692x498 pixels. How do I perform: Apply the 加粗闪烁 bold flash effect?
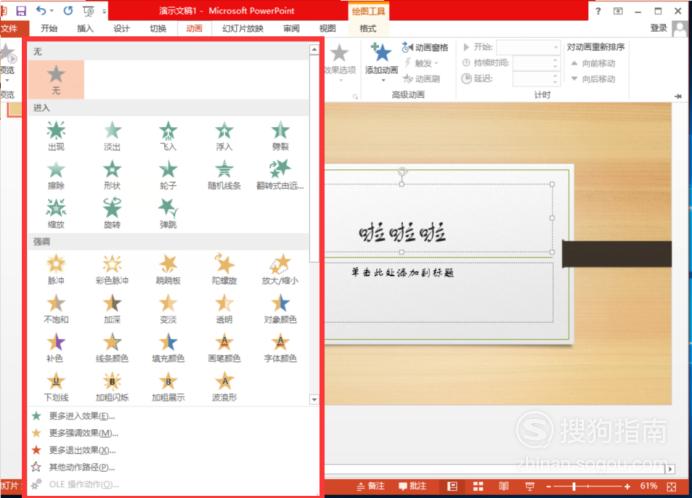(x=112, y=386)
